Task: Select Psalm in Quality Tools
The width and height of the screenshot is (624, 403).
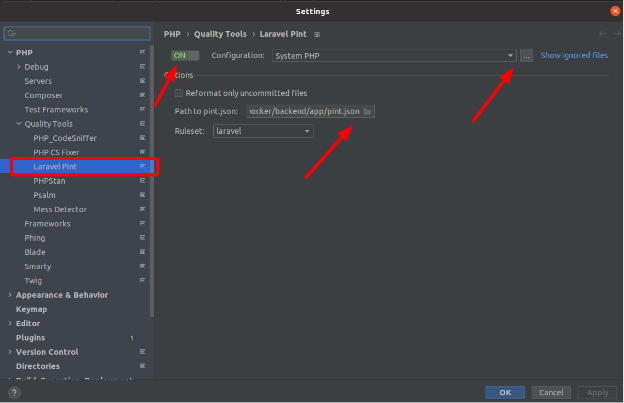Action: pyautogui.click(x=45, y=195)
